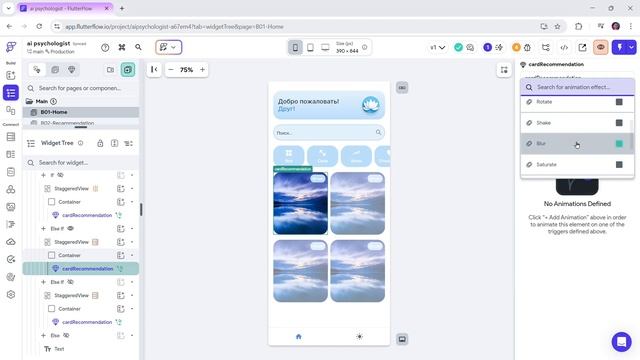Viewport: 640px width, 360px height.
Task: Open the Cloud Functions sidebar icon
Action: (x=11, y=242)
